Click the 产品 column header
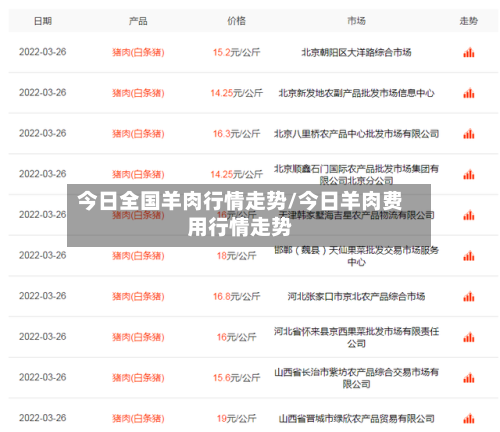500x432 pixels. [x=138, y=21]
